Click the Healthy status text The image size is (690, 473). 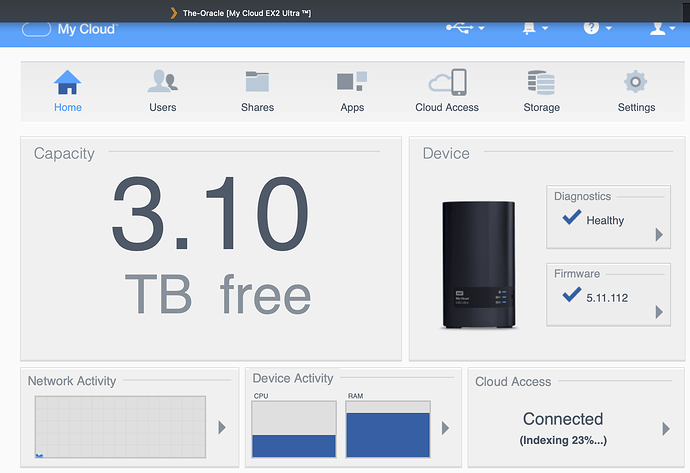coord(605,220)
